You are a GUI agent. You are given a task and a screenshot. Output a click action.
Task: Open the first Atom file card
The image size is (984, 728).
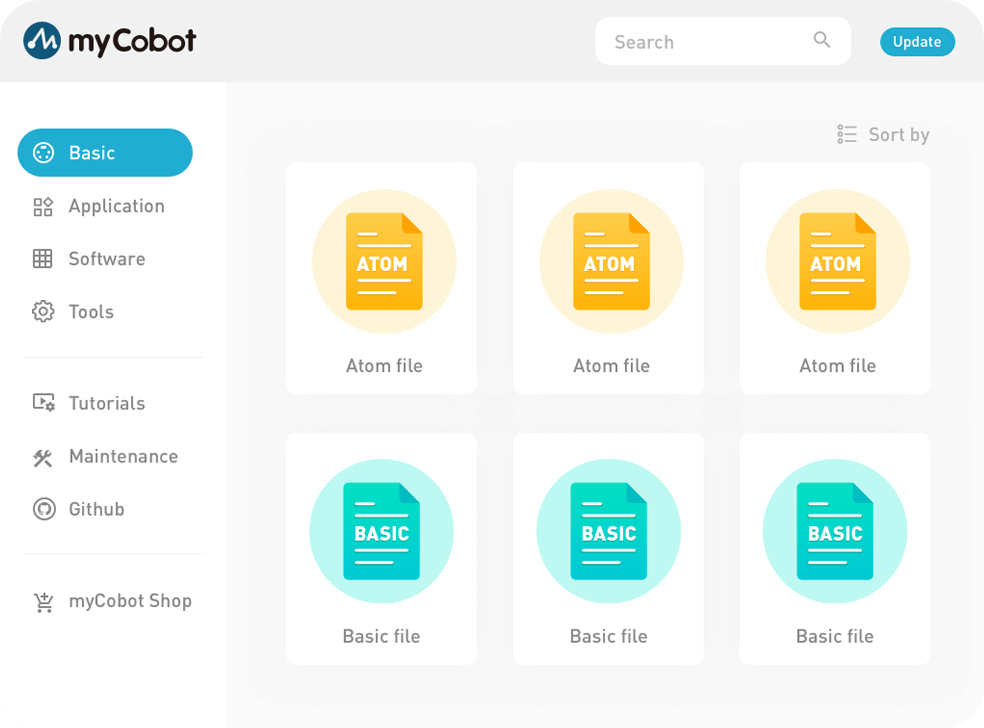click(381, 278)
